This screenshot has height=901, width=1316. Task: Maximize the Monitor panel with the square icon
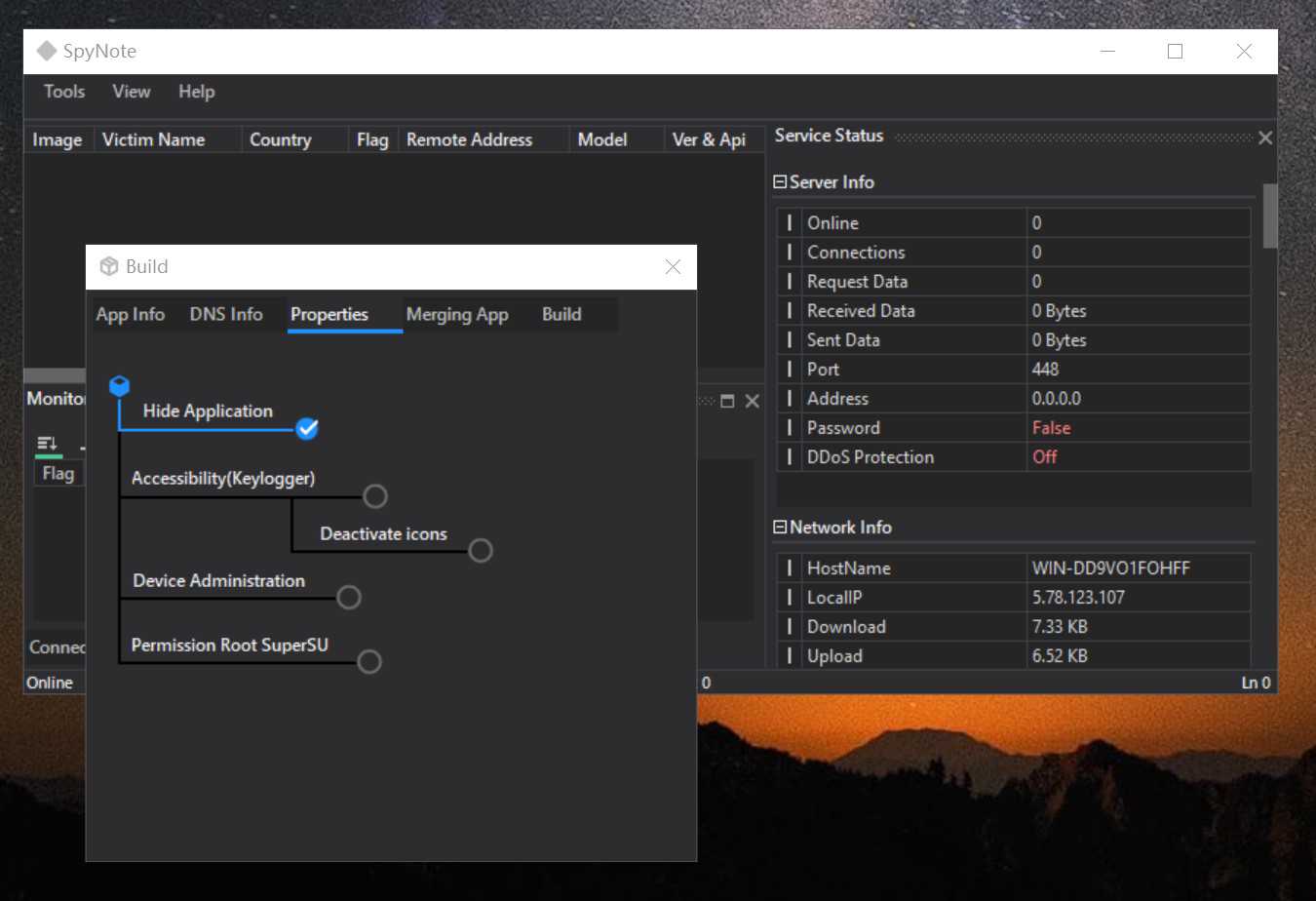pos(727,401)
